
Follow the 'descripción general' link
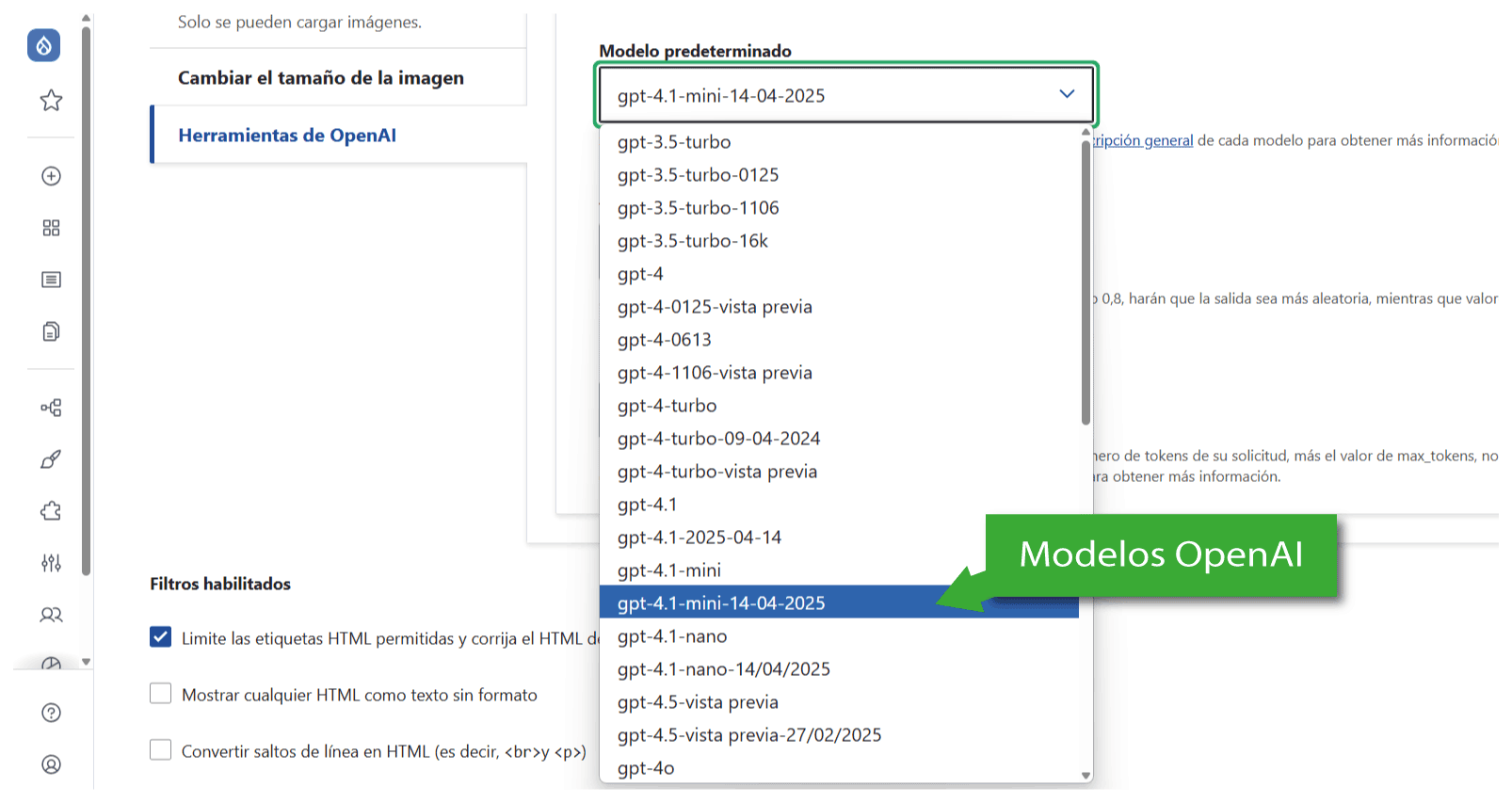pos(1142,140)
